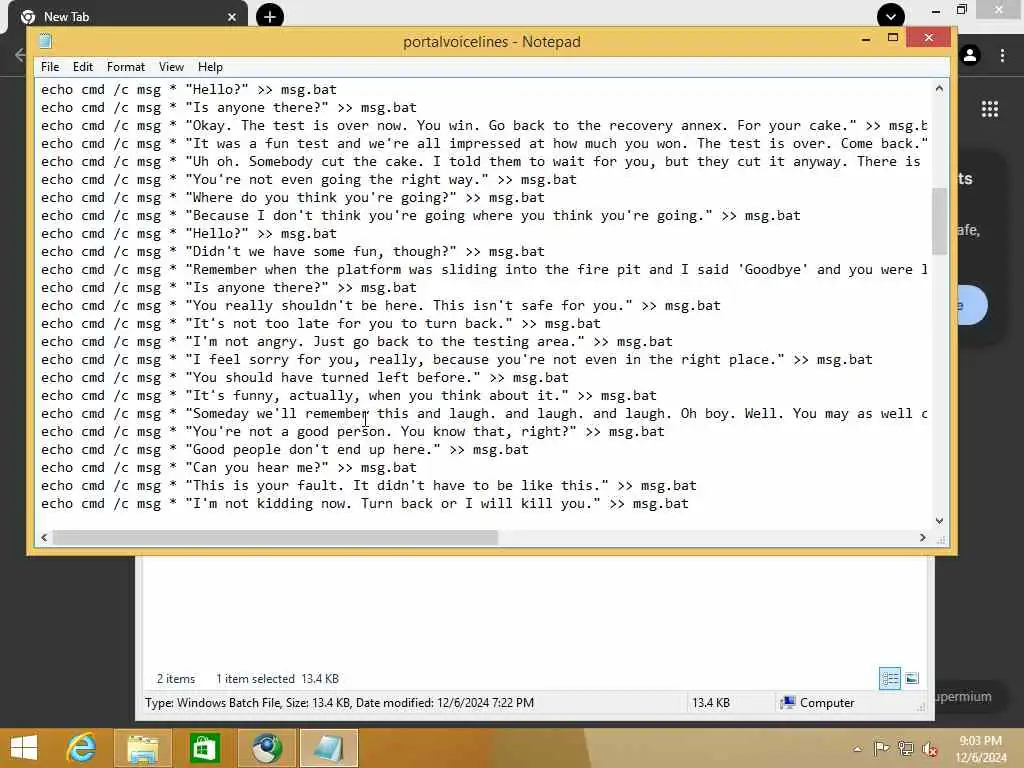Expand the browser tab search chevron
This screenshot has height=768, width=1024.
coord(891,16)
